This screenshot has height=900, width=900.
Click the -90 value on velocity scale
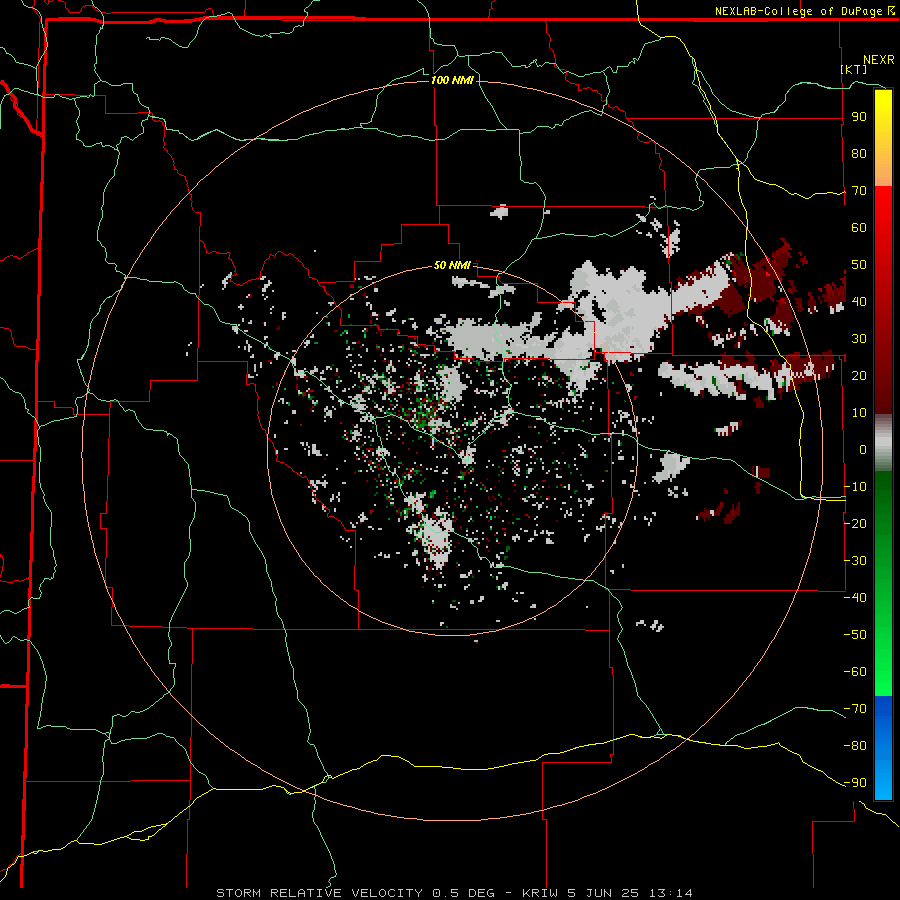(855, 783)
